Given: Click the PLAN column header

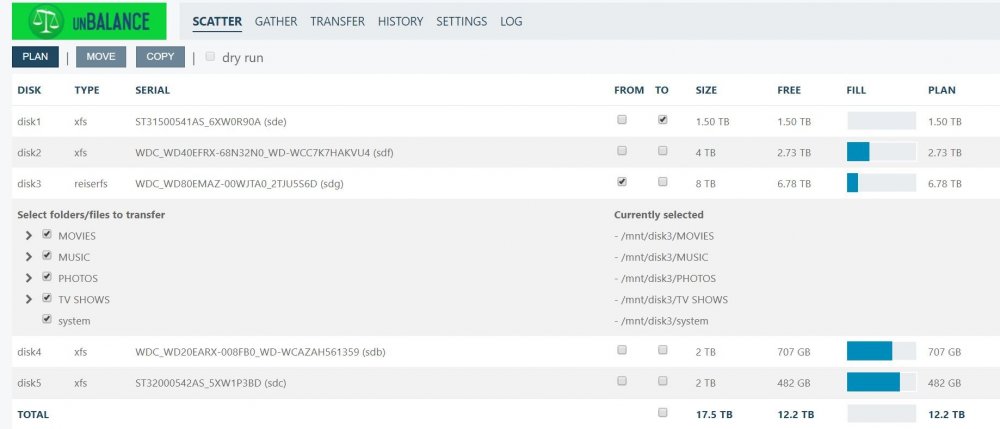Looking at the screenshot, I should pos(941,91).
